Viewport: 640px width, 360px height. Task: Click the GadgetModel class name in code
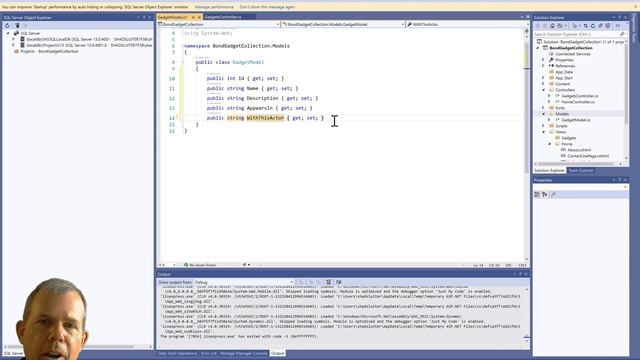[x=248, y=62]
